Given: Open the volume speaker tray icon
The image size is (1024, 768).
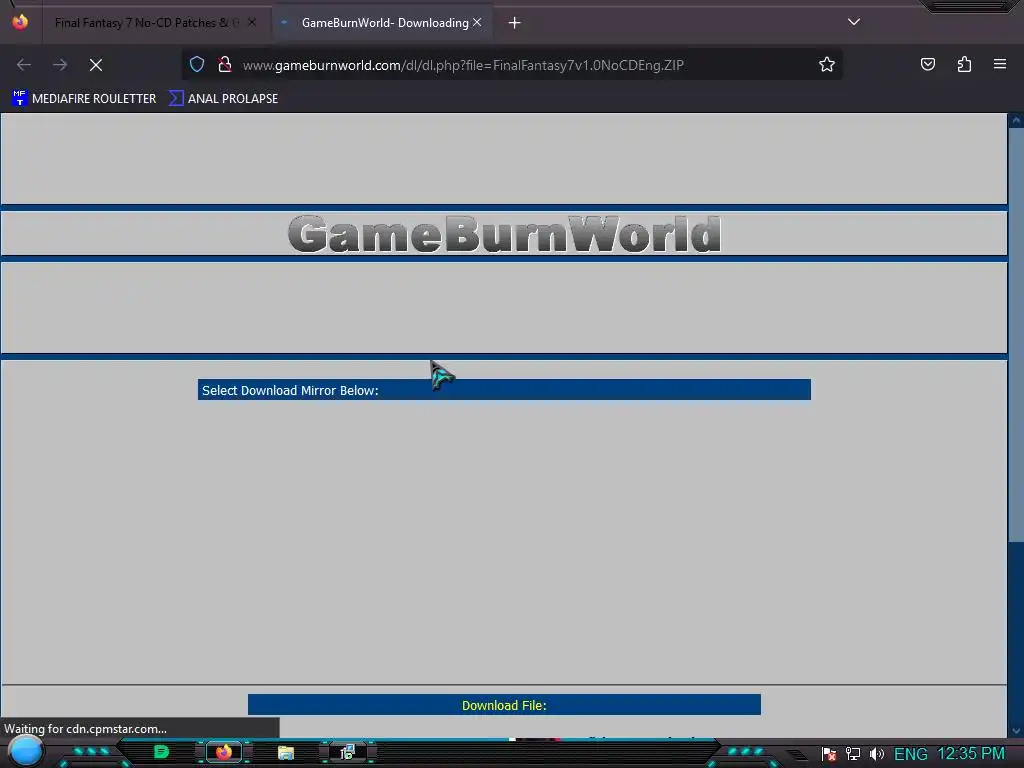Looking at the screenshot, I should point(876,754).
